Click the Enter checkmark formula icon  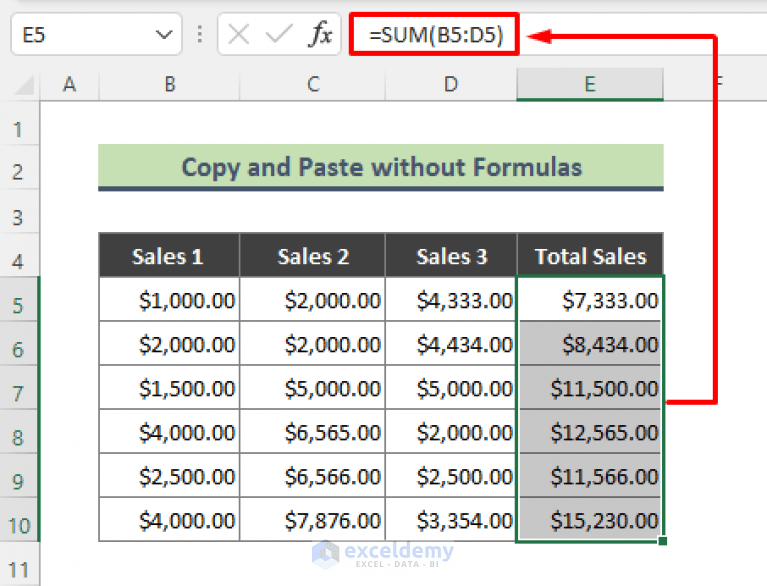coord(279,35)
